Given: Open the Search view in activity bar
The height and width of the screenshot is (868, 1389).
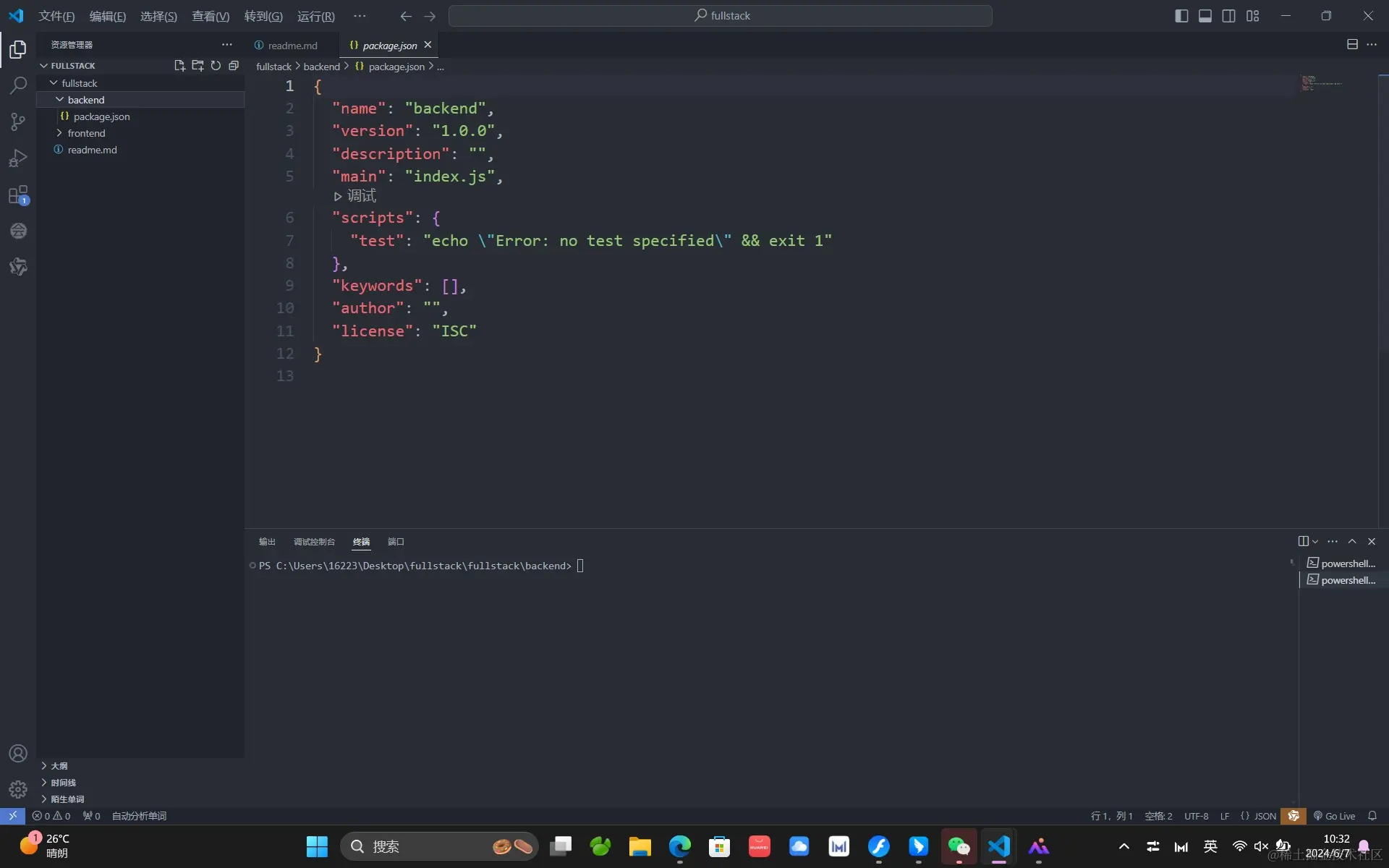Looking at the screenshot, I should point(18,85).
